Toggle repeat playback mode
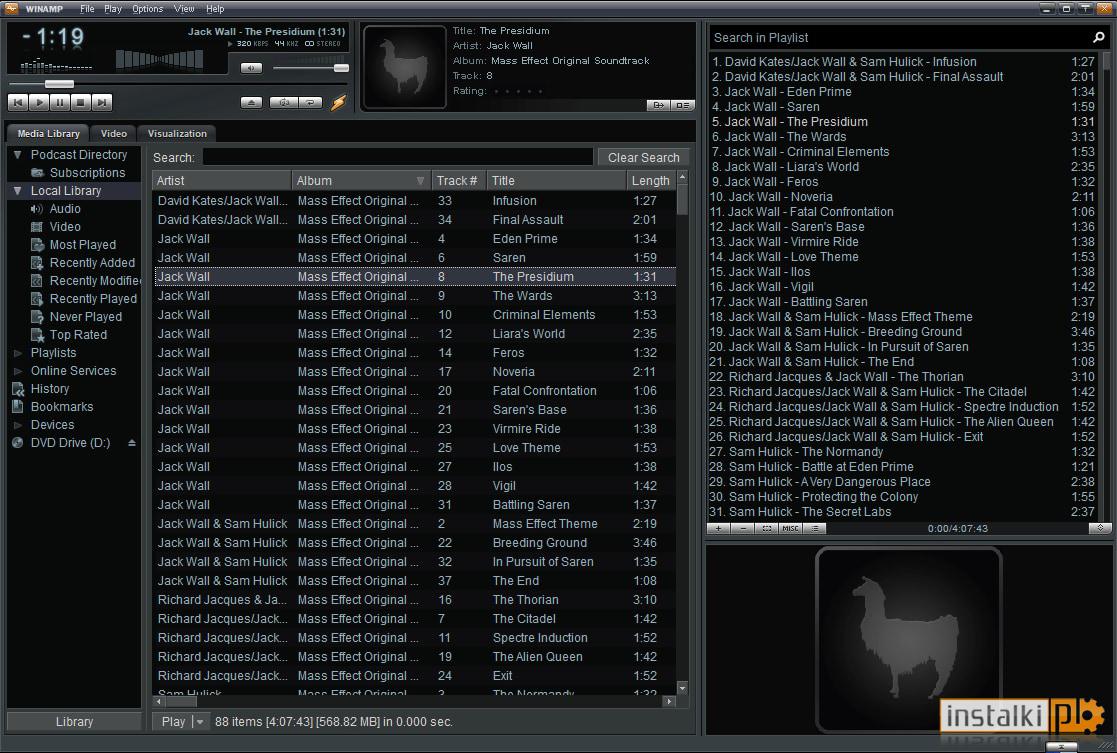Screen dimensions: 1117x753 (311, 103)
